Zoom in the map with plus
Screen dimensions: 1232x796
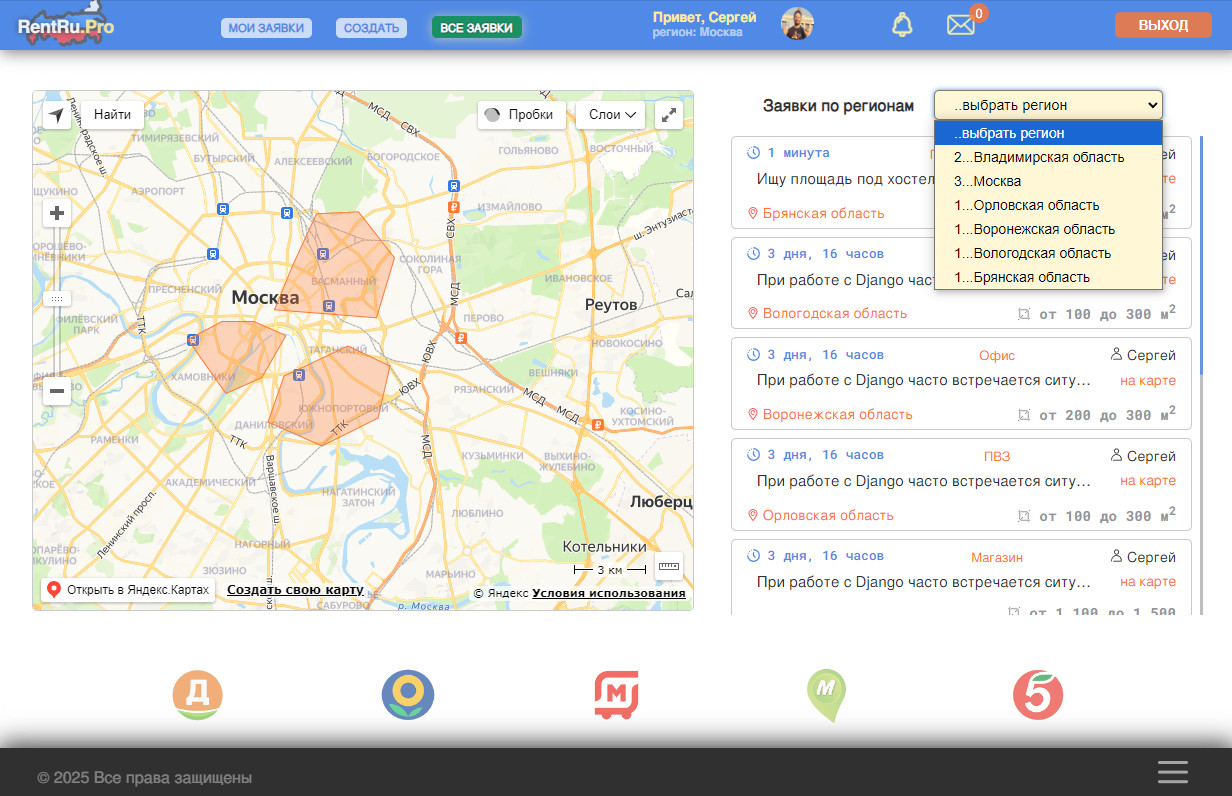click(57, 213)
